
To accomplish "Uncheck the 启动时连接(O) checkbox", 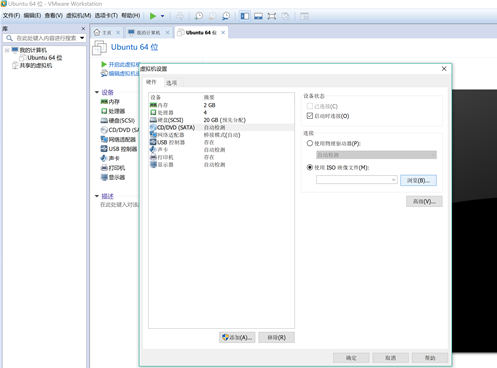I will click(x=310, y=116).
